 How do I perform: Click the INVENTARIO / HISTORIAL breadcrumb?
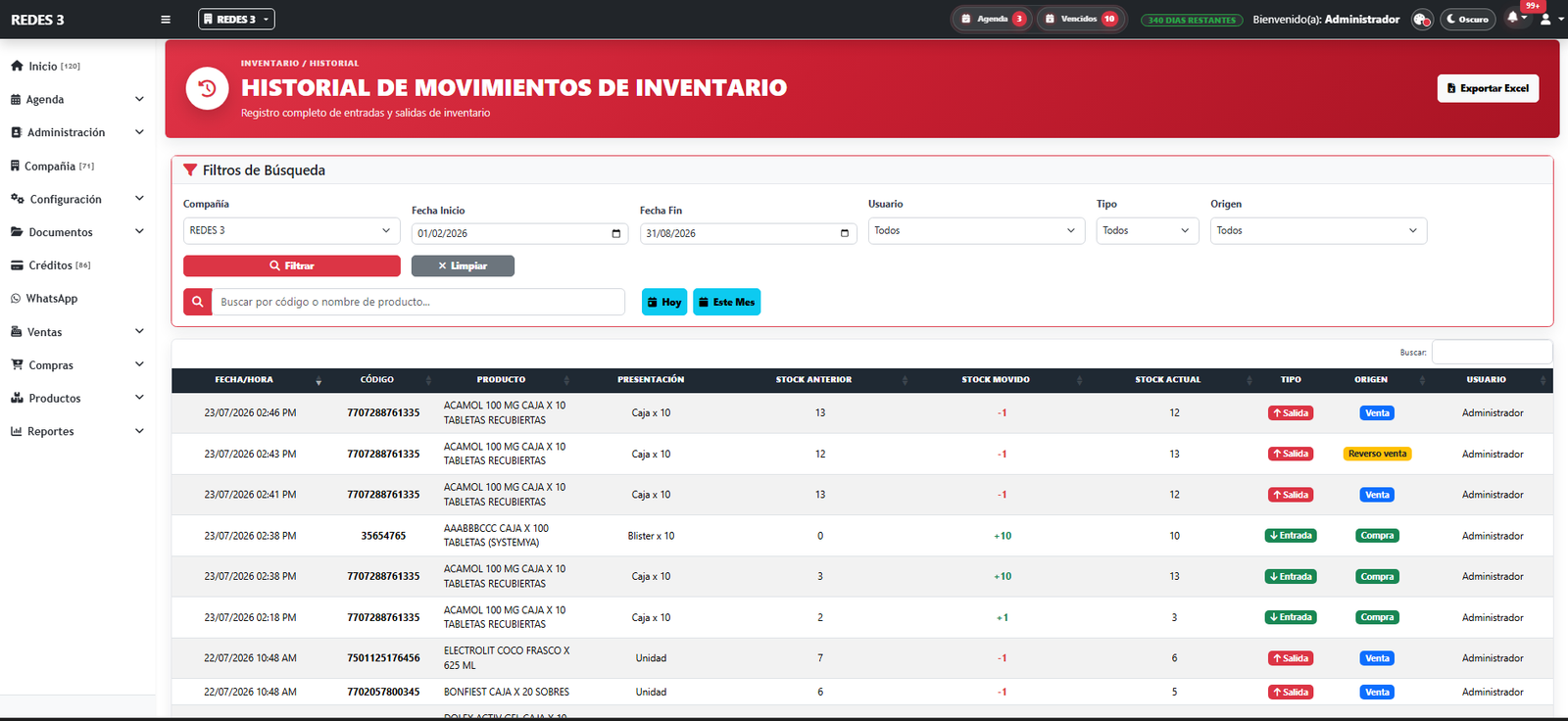(x=300, y=64)
